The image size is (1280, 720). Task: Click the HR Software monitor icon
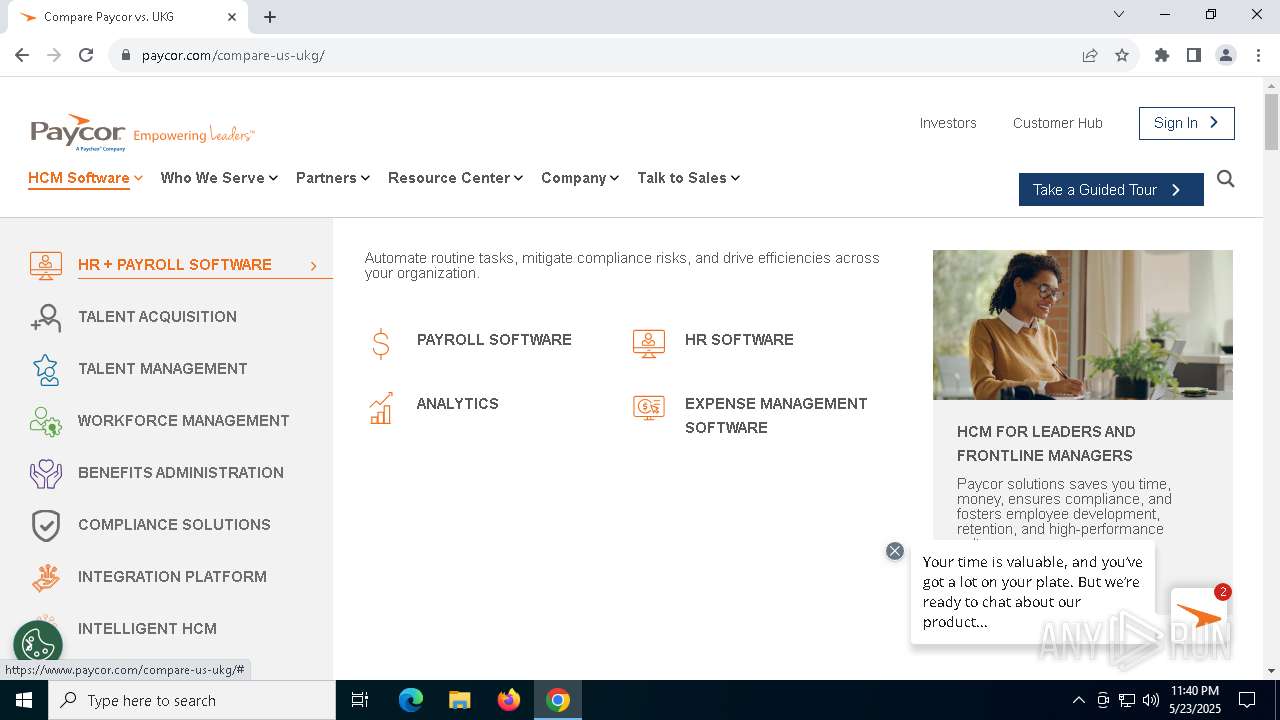point(649,343)
